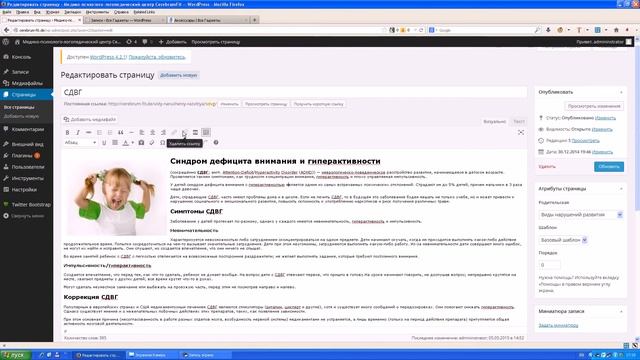Viewport: 640px width, 360px height.
Task: Insert the Read More tag
Action: coord(195,132)
